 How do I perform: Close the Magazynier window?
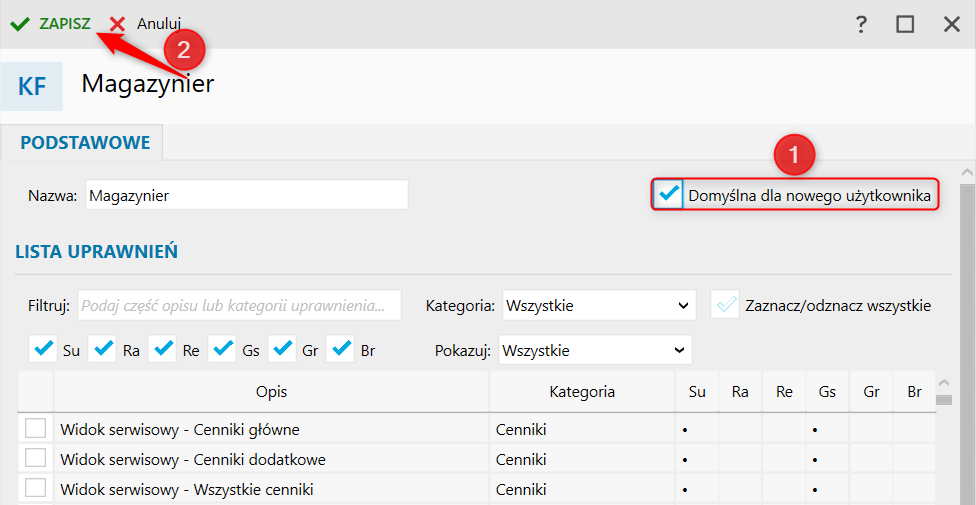tap(951, 24)
